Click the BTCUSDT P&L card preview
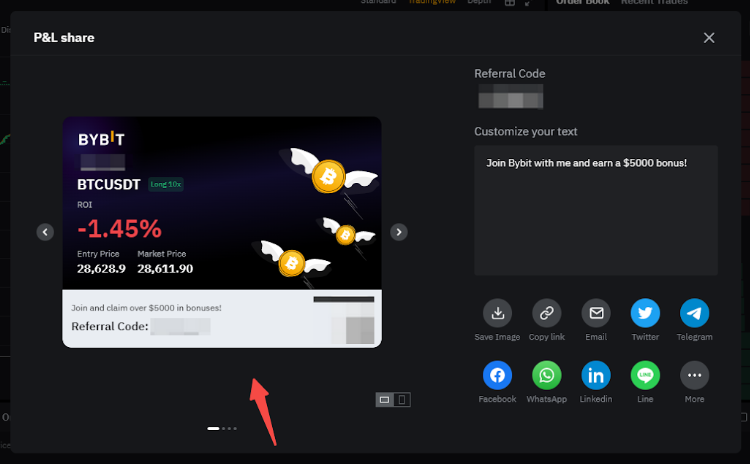 [222, 232]
